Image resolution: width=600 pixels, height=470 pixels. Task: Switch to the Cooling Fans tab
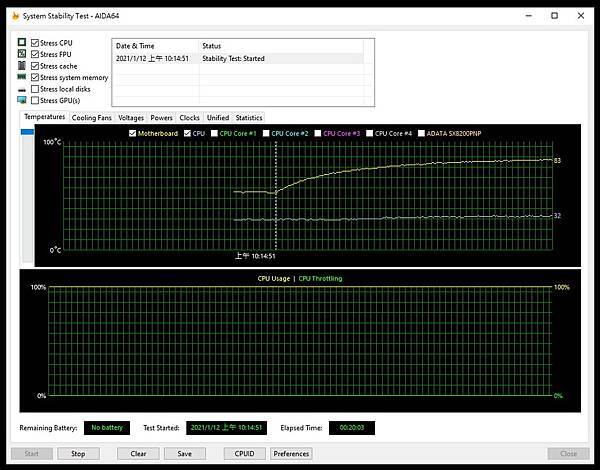click(91, 118)
